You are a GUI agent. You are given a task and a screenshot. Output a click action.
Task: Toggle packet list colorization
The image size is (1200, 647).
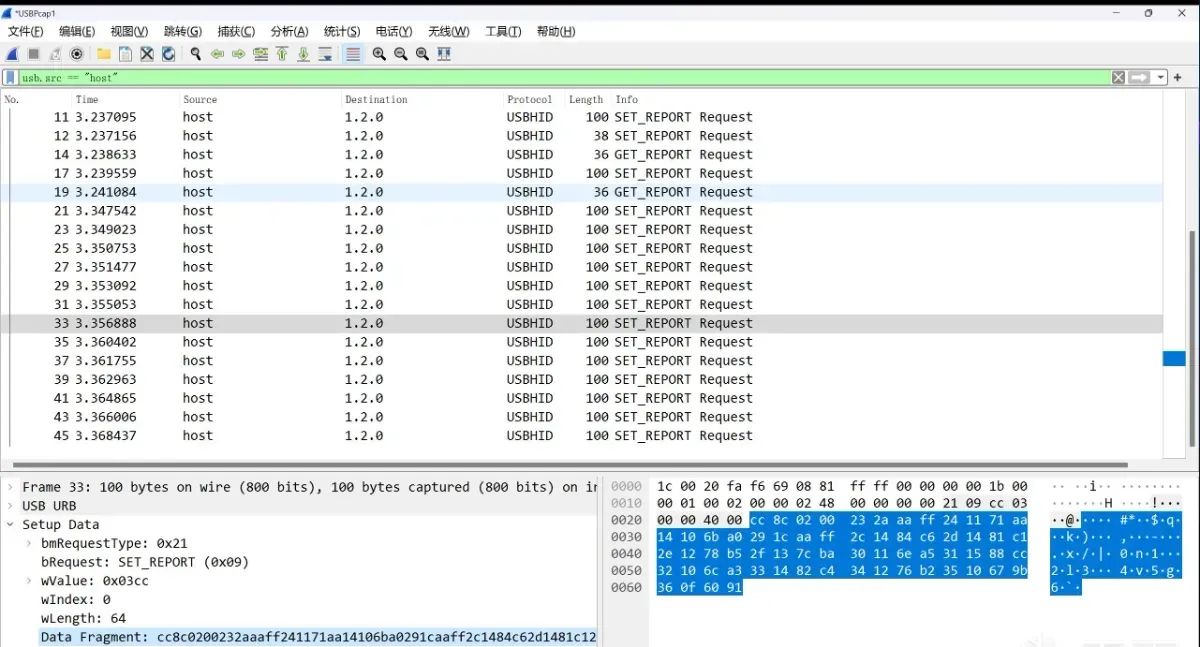(x=353, y=54)
